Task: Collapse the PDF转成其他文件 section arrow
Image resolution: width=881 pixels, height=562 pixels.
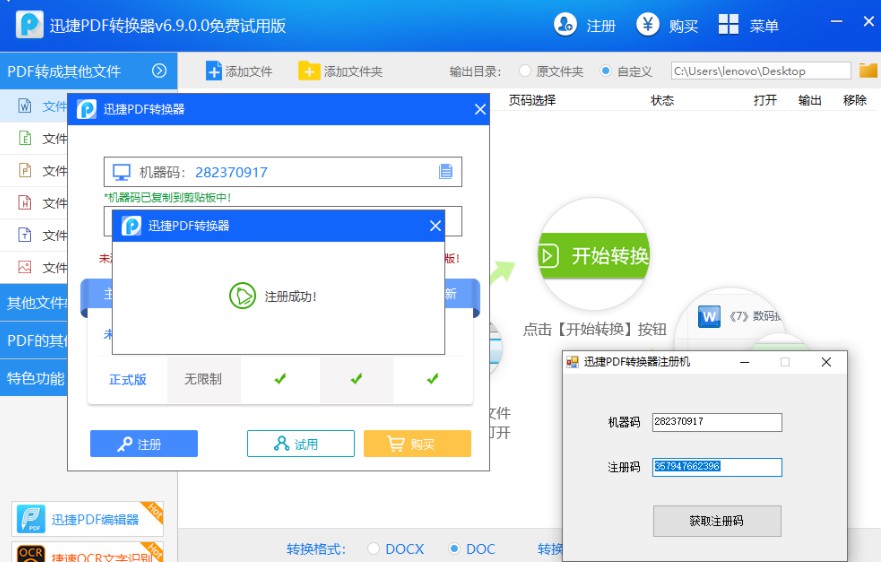Action: click(159, 71)
